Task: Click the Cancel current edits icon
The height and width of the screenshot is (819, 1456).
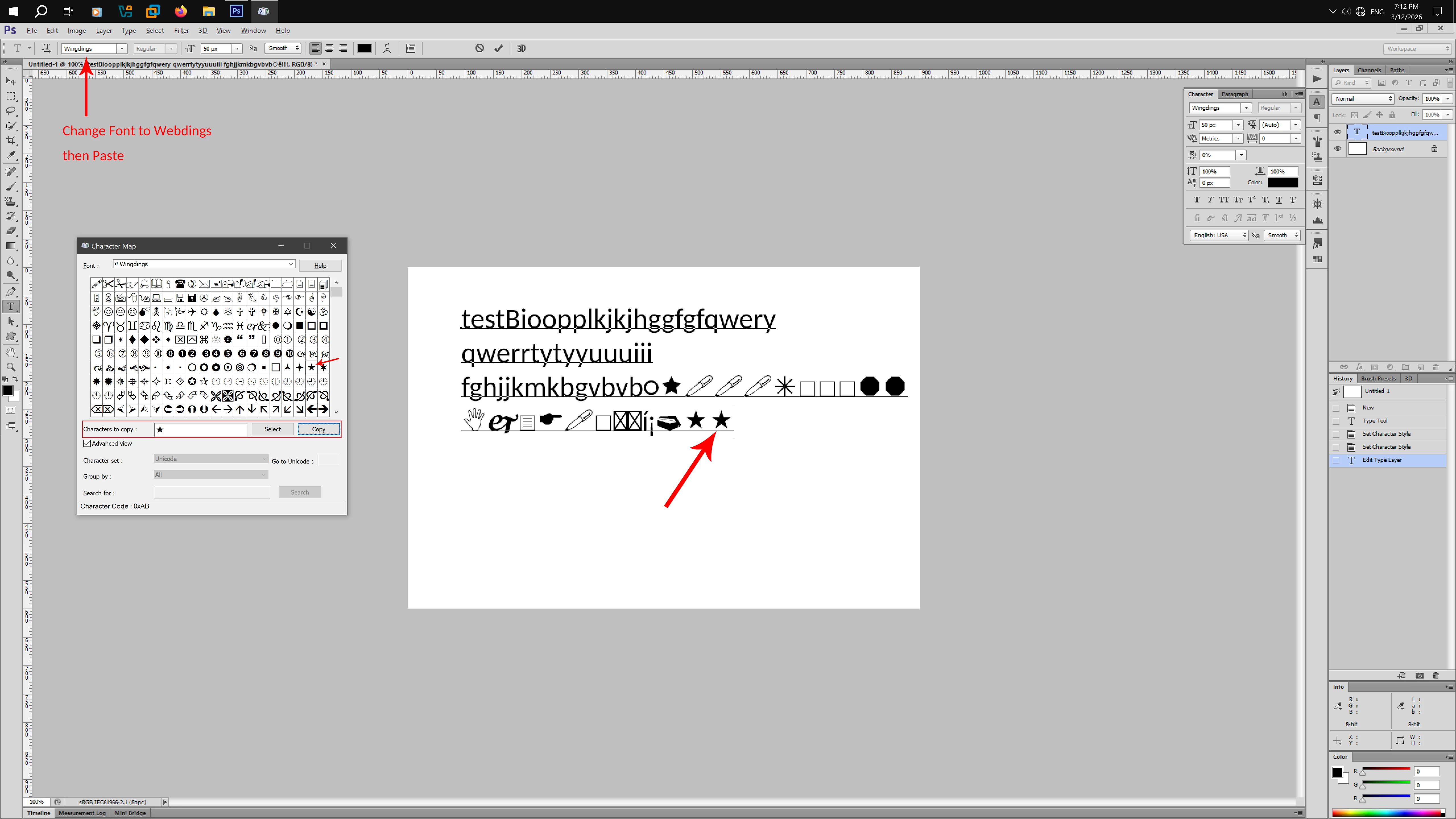Action: tap(479, 49)
